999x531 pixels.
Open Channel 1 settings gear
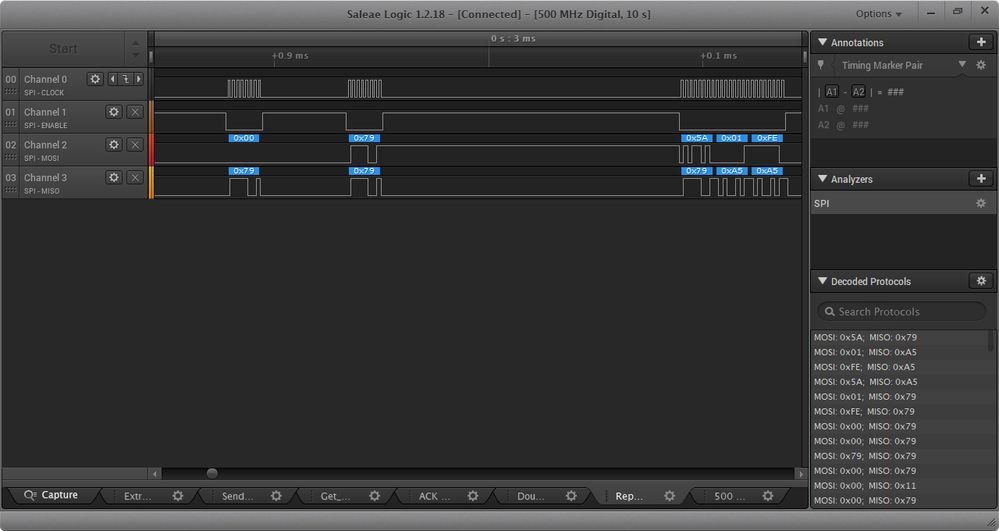113,112
